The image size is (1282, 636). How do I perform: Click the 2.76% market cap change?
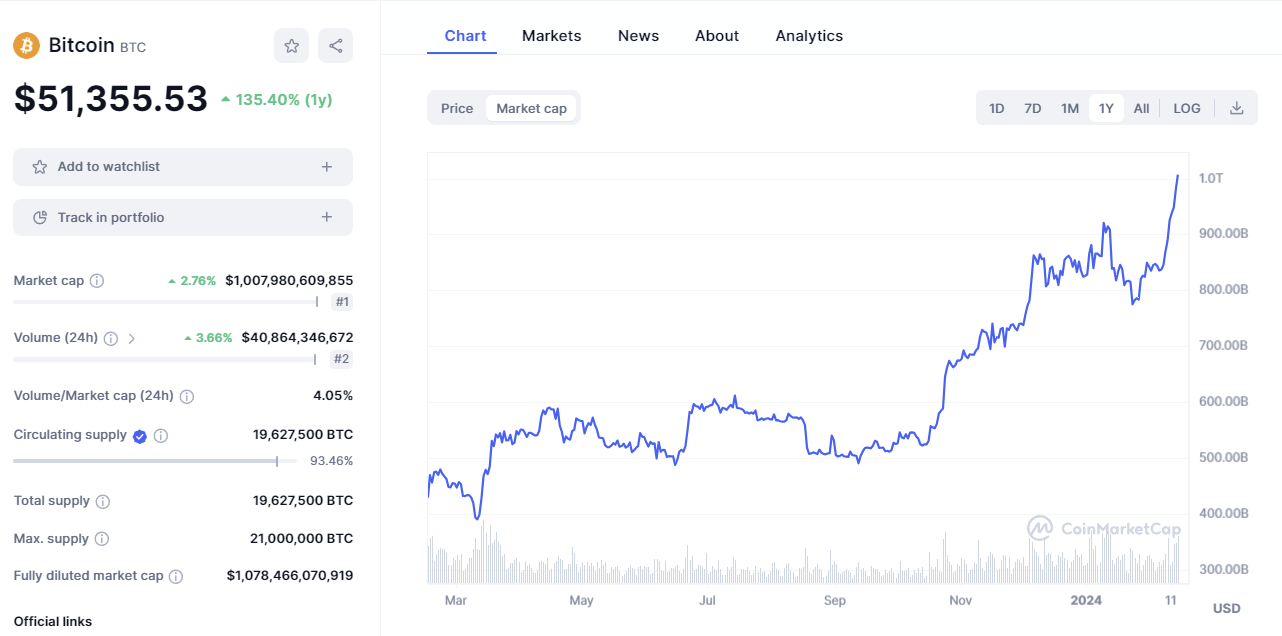[x=192, y=281]
